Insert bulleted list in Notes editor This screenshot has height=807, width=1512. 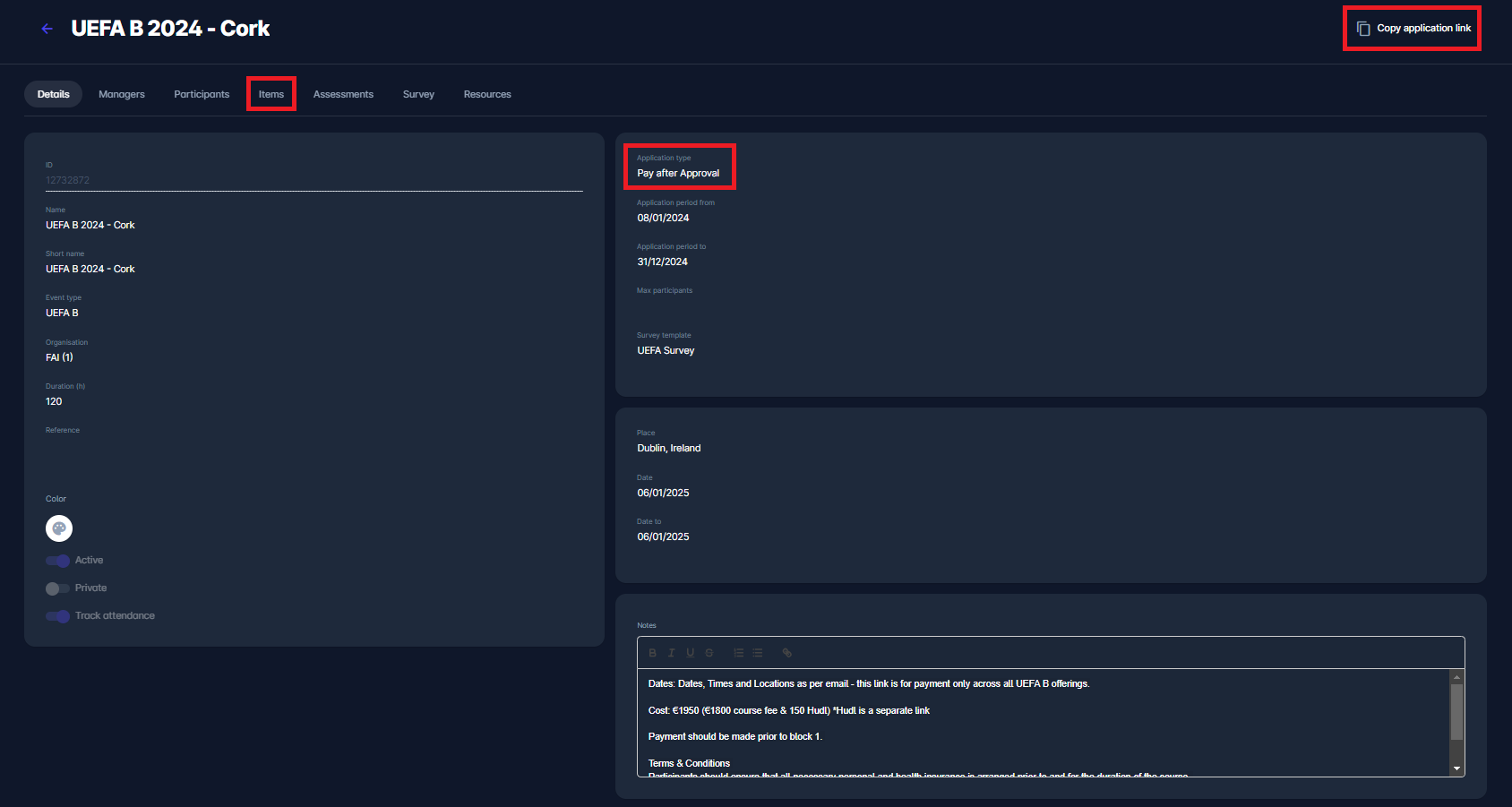pos(758,653)
